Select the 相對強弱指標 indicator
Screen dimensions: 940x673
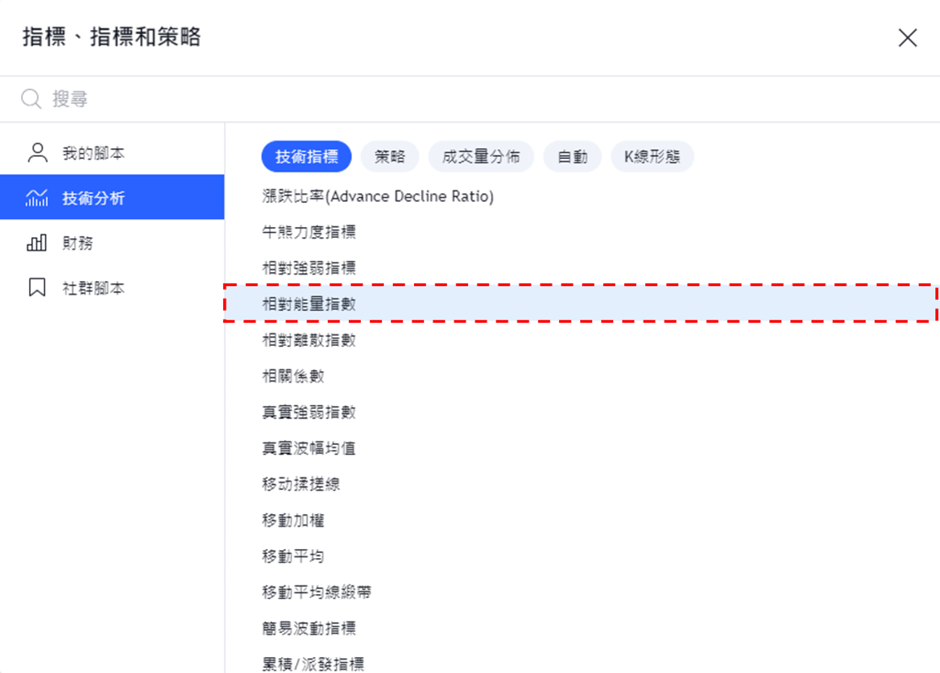[x=309, y=268]
